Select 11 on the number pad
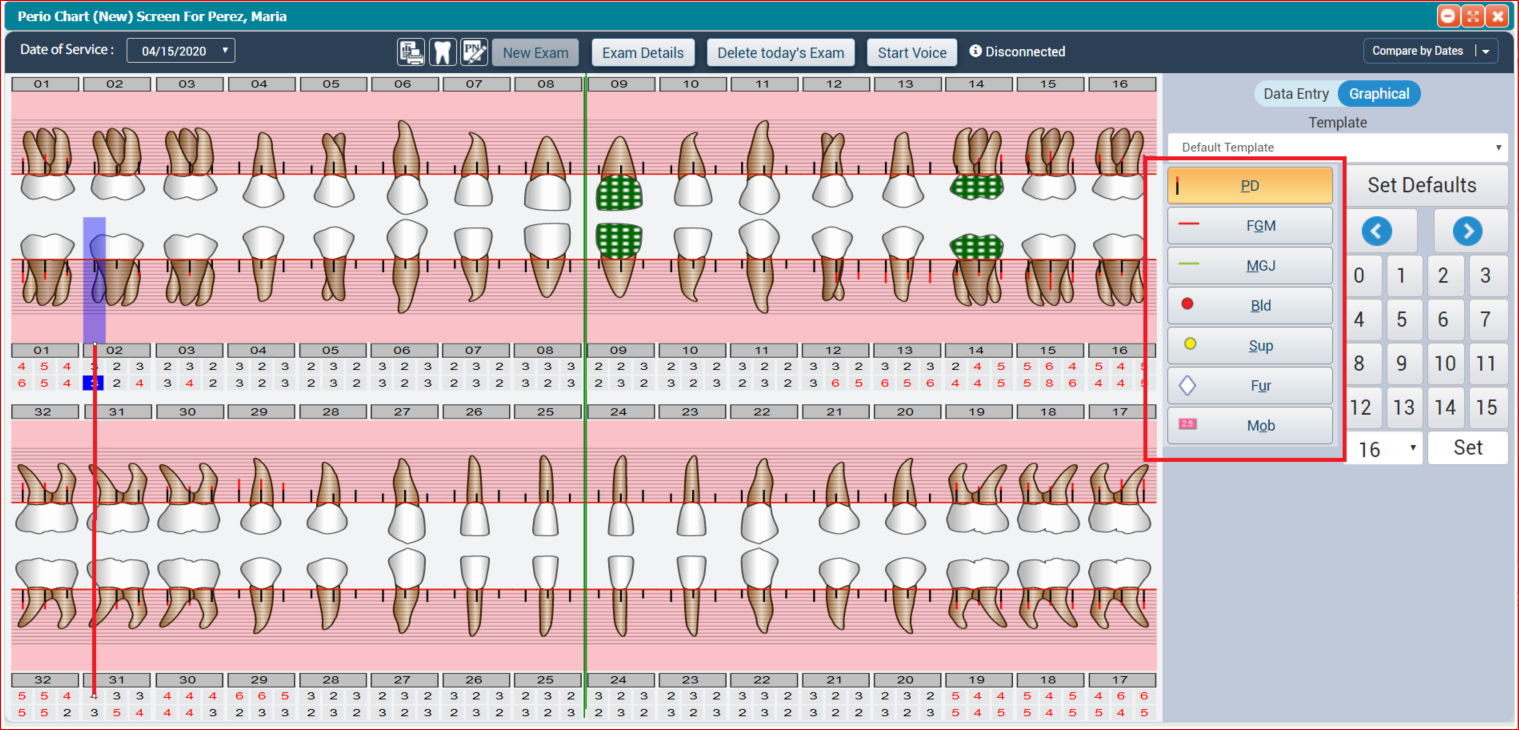Viewport: 1519px width, 730px height. 1487,364
